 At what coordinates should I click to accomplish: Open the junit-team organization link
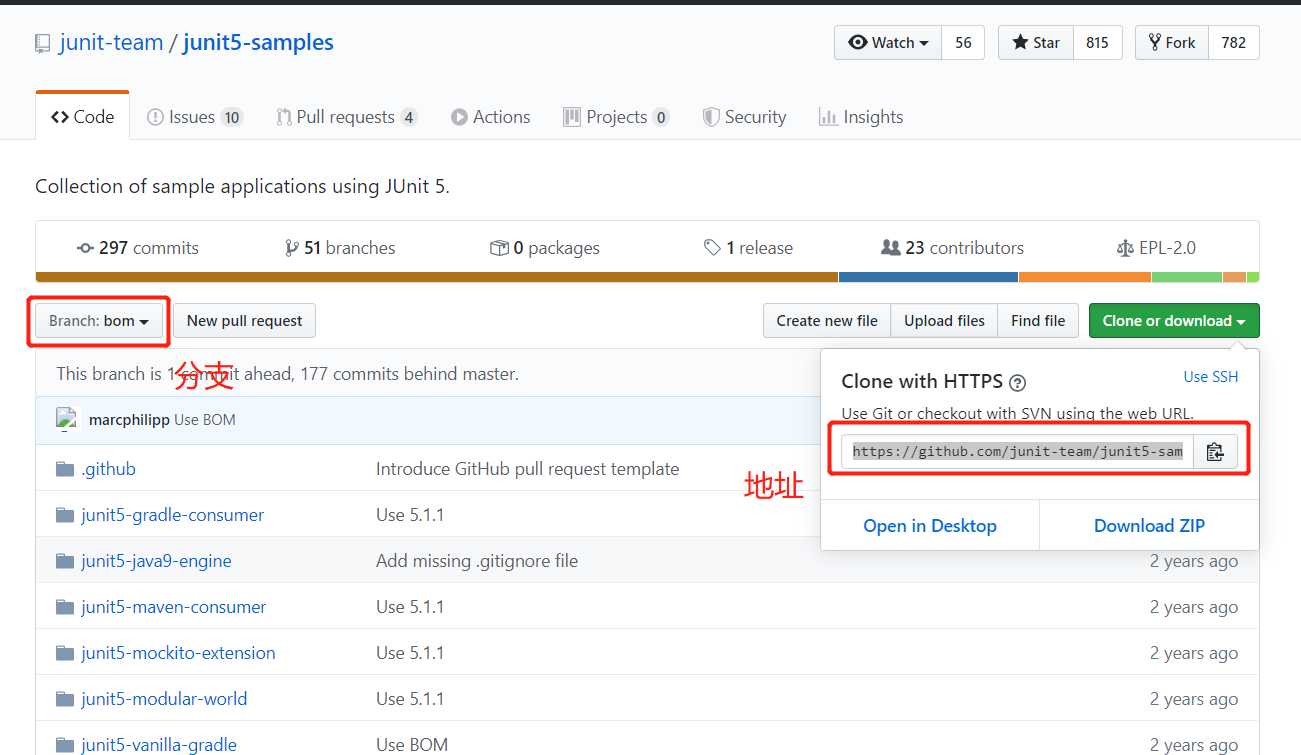(110, 43)
